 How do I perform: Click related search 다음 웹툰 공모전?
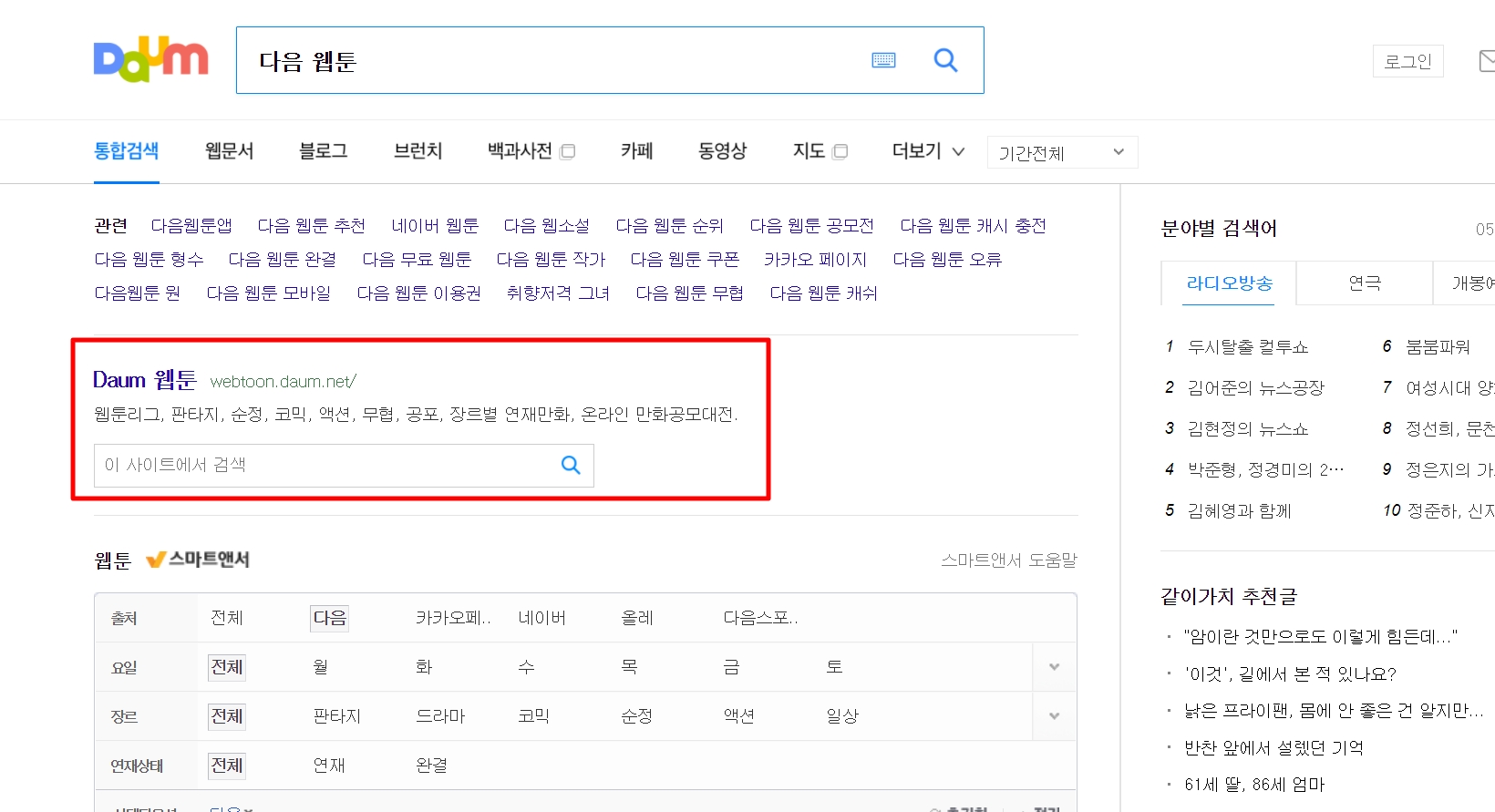[x=812, y=226]
